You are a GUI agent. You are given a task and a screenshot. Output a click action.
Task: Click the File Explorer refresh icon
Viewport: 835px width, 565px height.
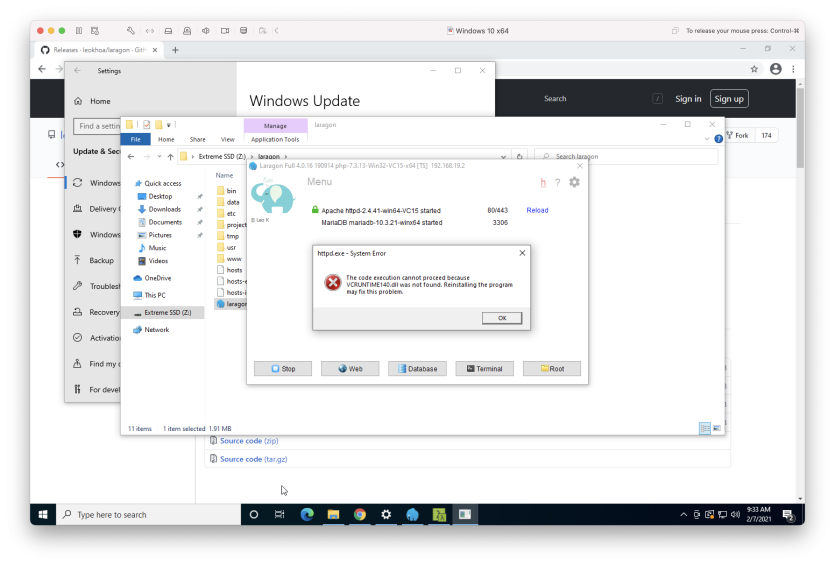coord(520,157)
